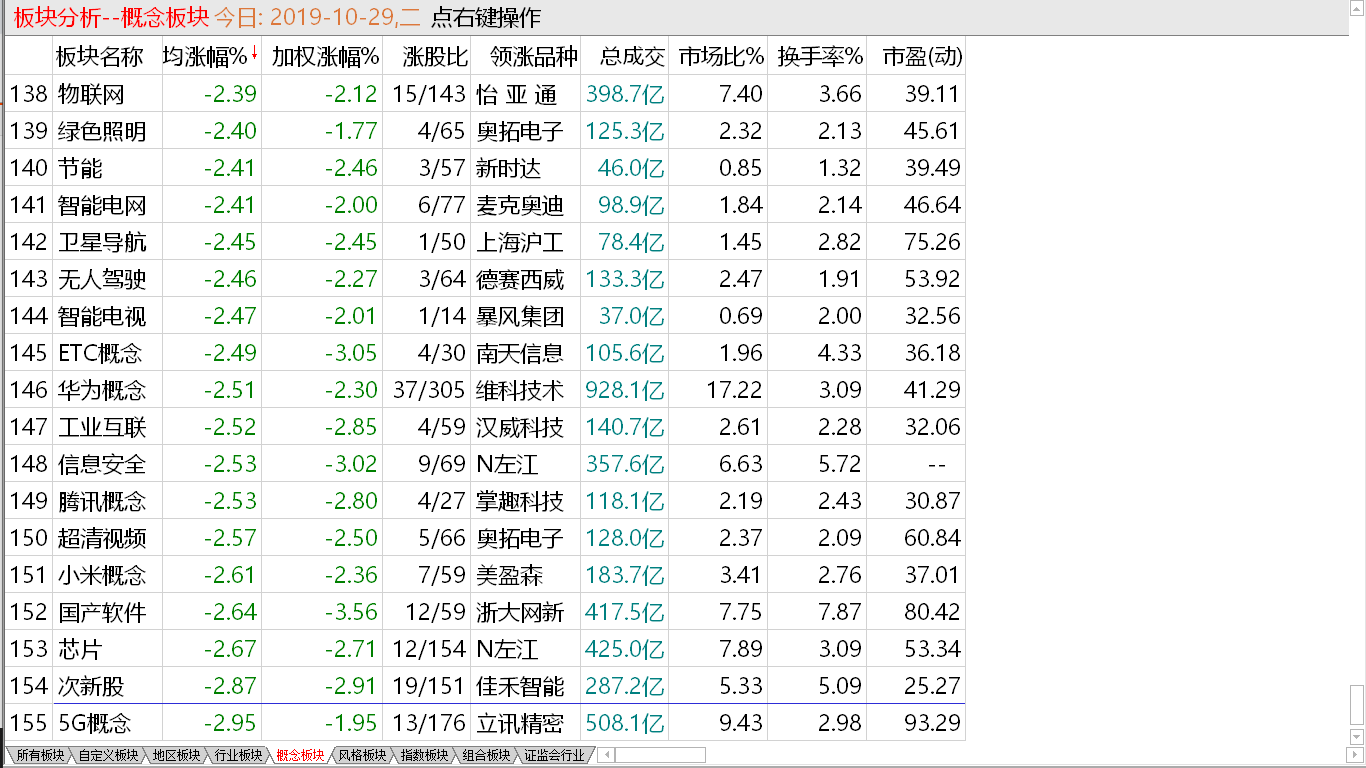Viewport: 1366px width, 768px height.
Task: Click leading stock 佳禾智能
Action: [x=521, y=686]
